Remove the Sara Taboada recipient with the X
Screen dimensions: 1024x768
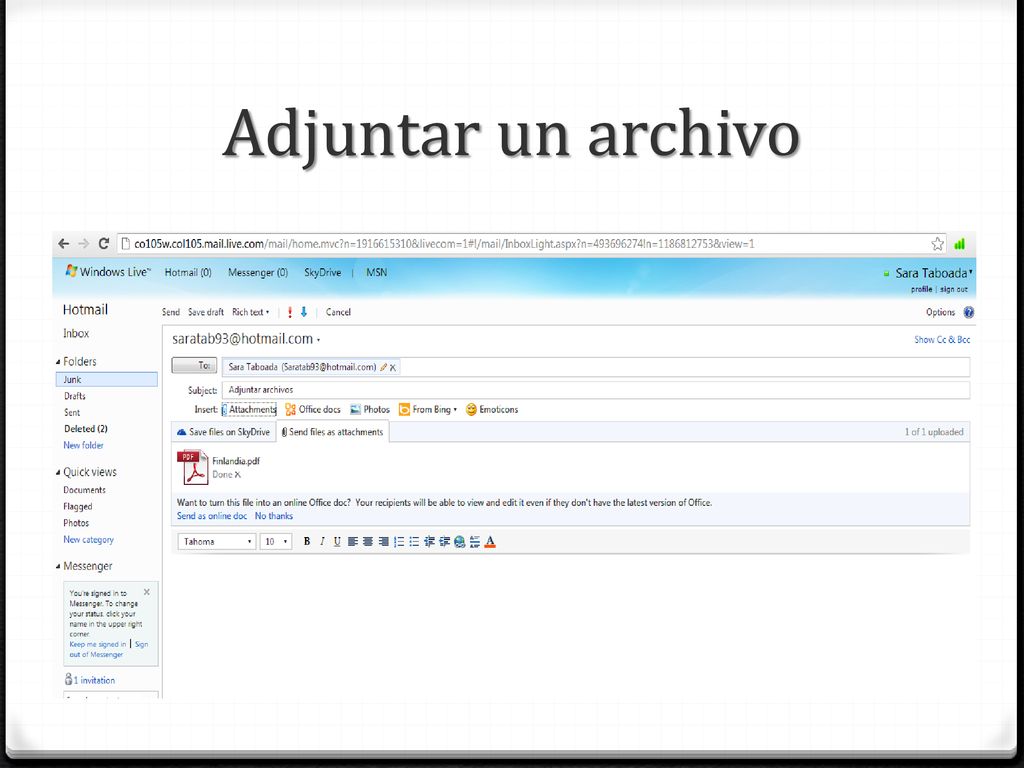click(392, 368)
